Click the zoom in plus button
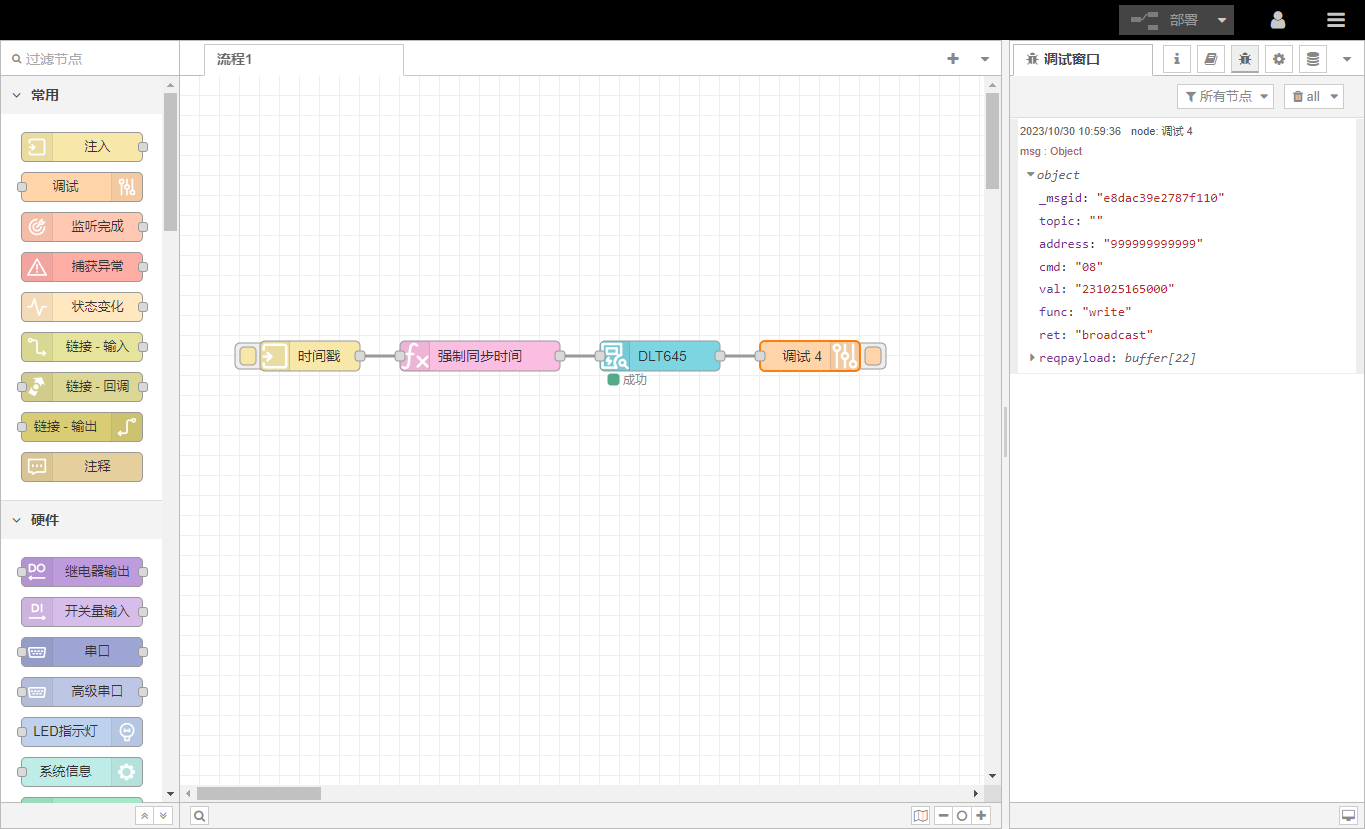The width and height of the screenshot is (1365, 829). click(x=982, y=816)
